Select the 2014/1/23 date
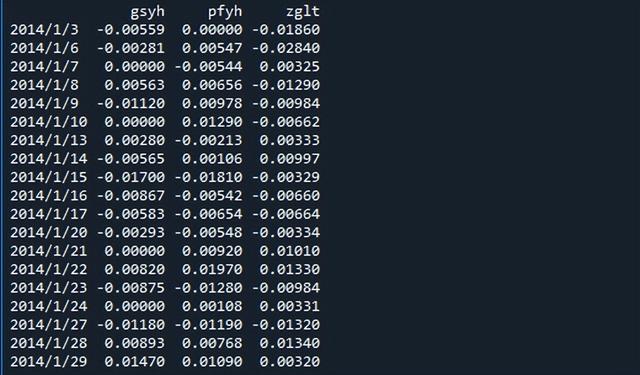The width and height of the screenshot is (640, 375). [49, 288]
